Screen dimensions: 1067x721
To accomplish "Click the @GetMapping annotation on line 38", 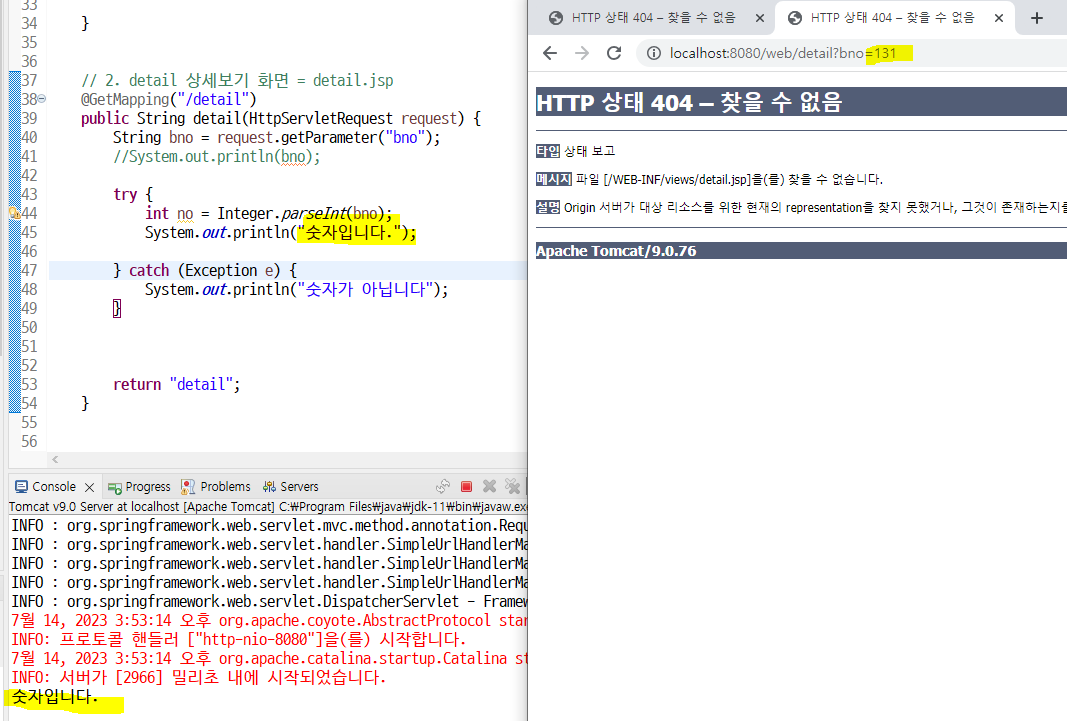I will tap(169, 99).
